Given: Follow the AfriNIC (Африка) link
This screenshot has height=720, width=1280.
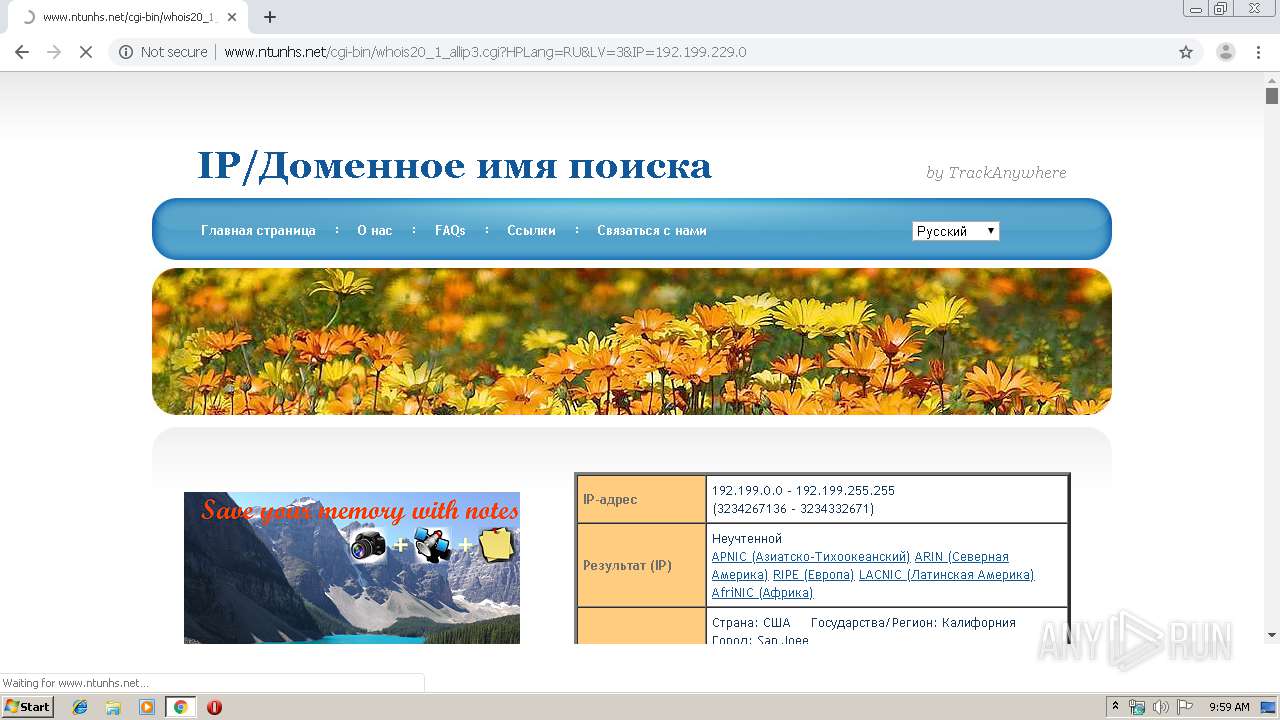Looking at the screenshot, I should [x=762, y=593].
